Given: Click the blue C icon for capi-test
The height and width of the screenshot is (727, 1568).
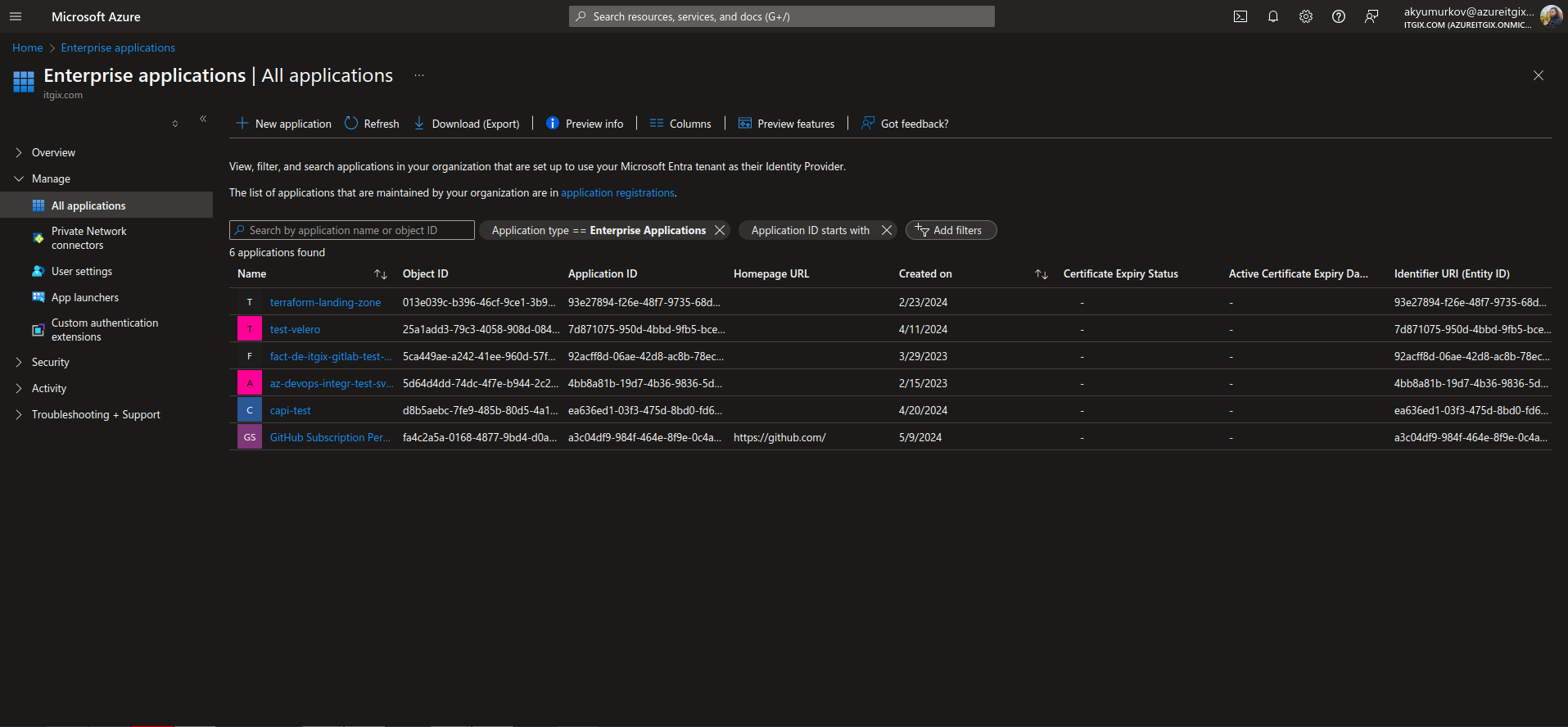Looking at the screenshot, I should point(250,410).
